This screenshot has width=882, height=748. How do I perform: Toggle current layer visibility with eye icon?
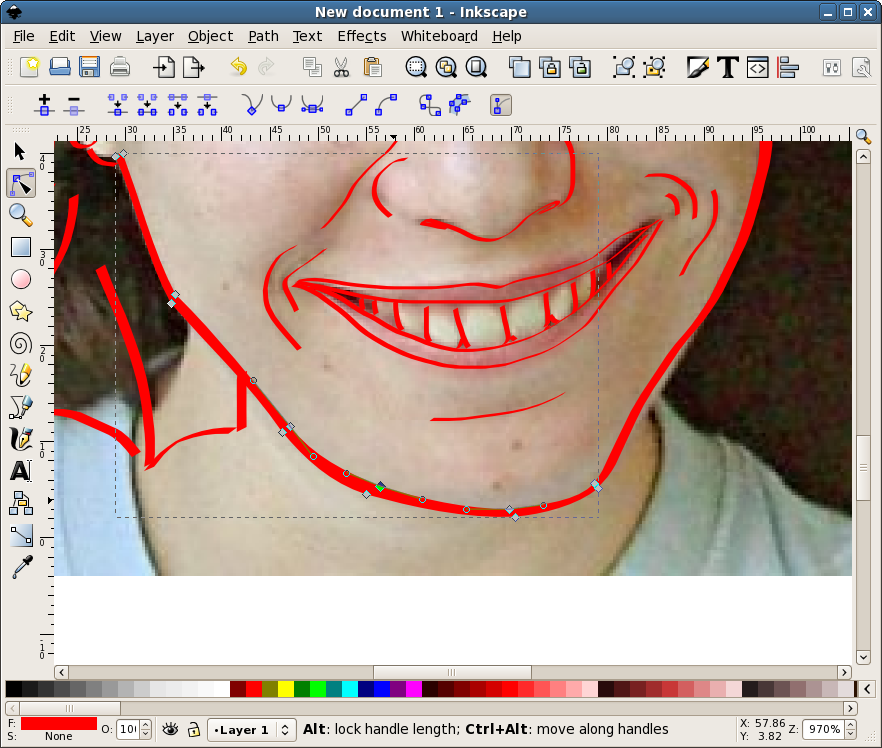(170, 729)
